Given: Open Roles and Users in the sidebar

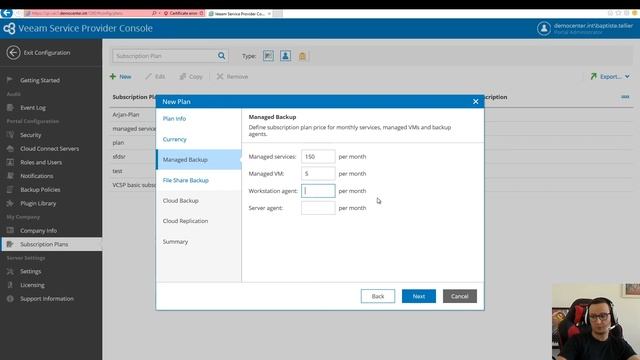Looking at the screenshot, I should pyautogui.click(x=41, y=162).
